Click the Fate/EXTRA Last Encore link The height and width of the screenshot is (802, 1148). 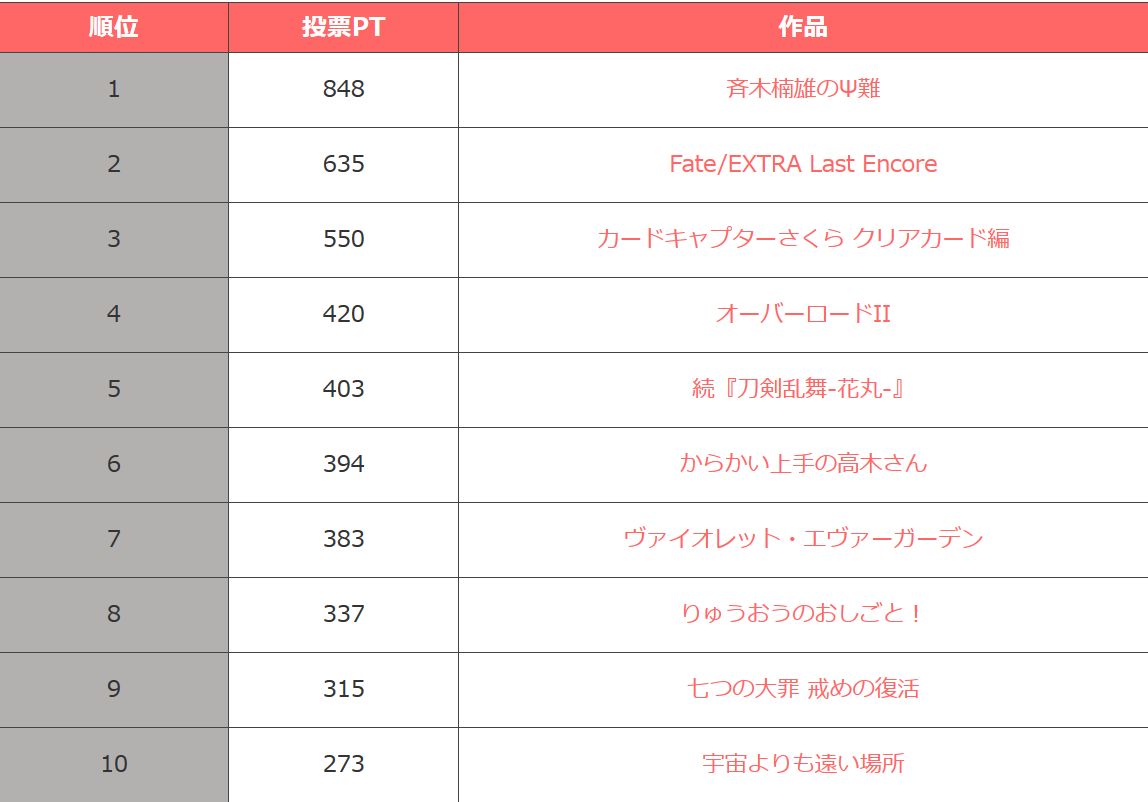803,164
